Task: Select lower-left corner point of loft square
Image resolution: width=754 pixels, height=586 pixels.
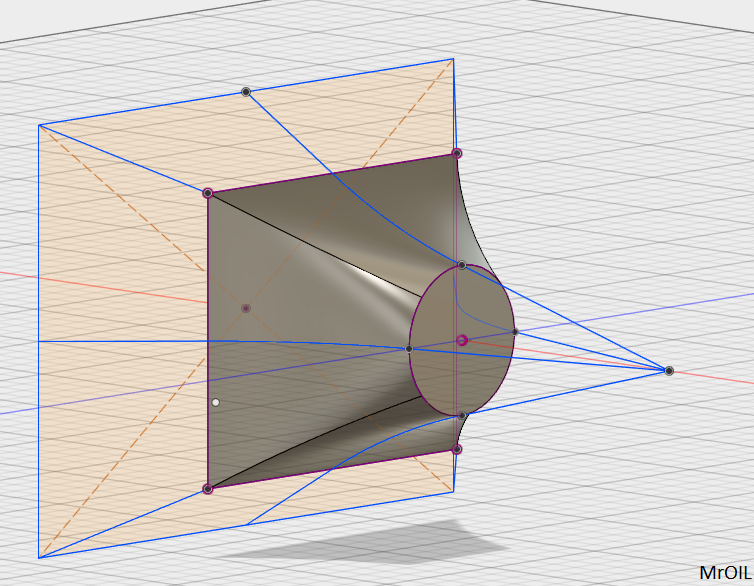Action: pos(208,489)
